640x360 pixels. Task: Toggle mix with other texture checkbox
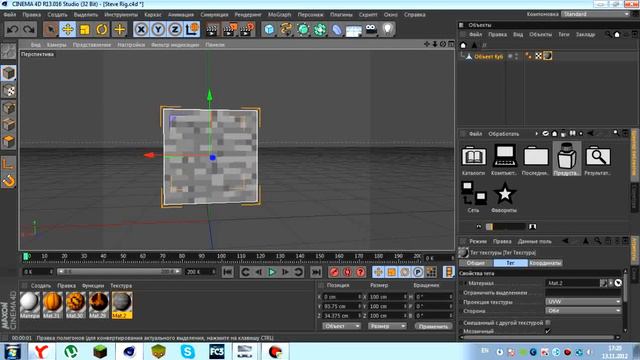click(x=548, y=323)
